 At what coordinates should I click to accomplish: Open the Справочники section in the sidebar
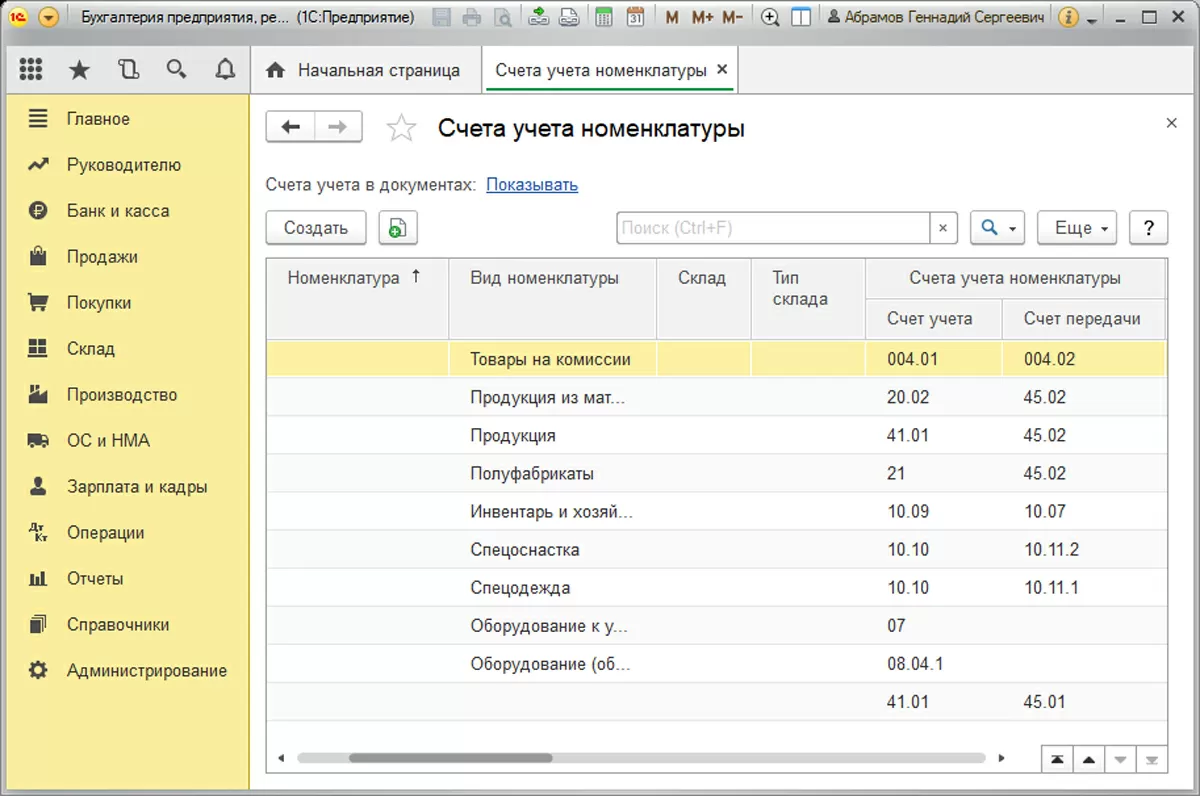tap(118, 625)
